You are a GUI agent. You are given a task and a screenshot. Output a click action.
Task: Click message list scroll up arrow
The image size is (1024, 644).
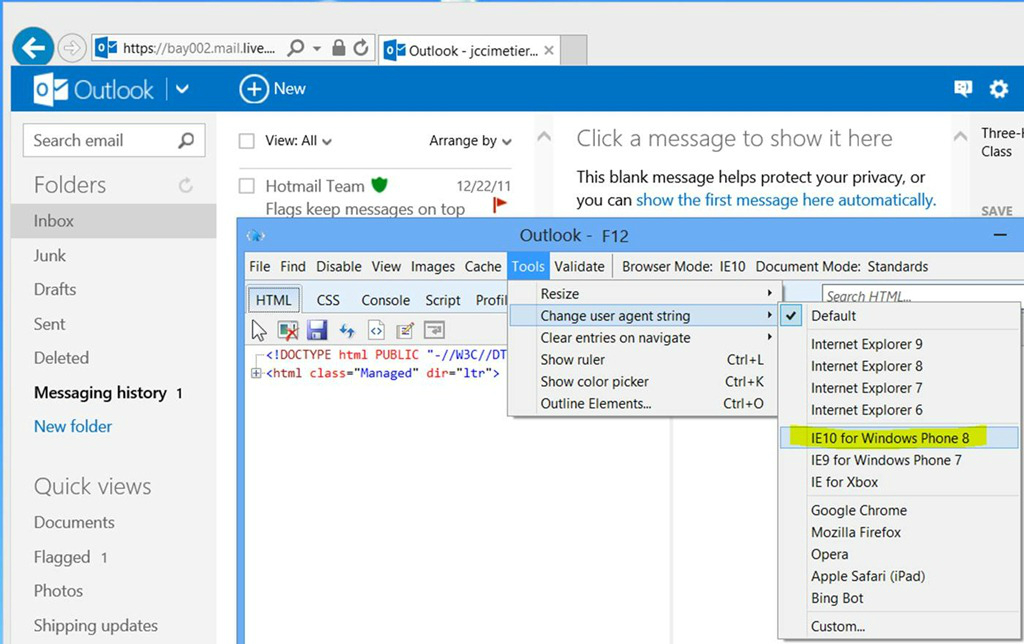(x=543, y=137)
